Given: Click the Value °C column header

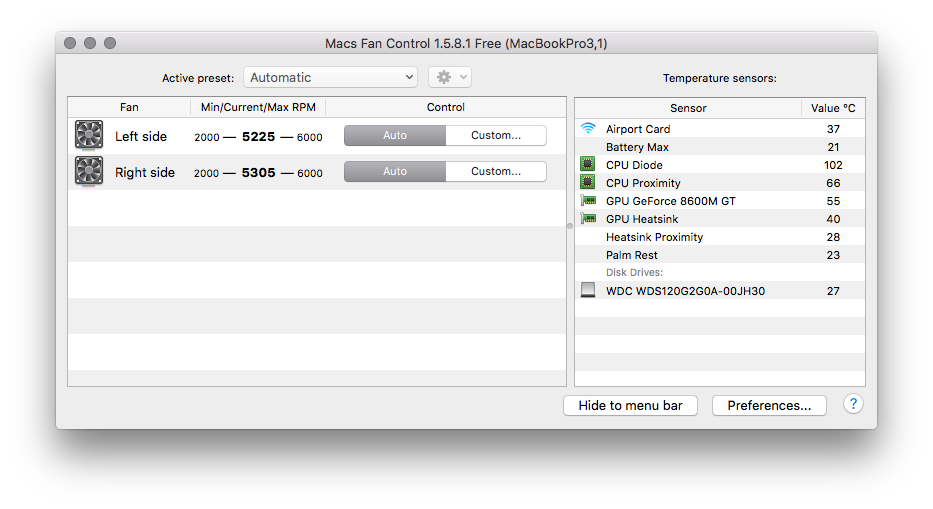Looking at the screenshot, I should [833, 108].
